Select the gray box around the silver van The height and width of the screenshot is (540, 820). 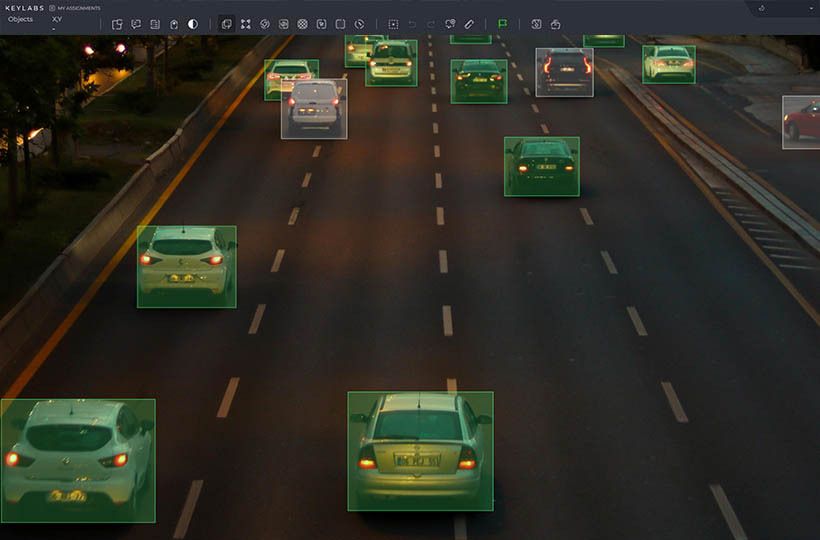314,109
